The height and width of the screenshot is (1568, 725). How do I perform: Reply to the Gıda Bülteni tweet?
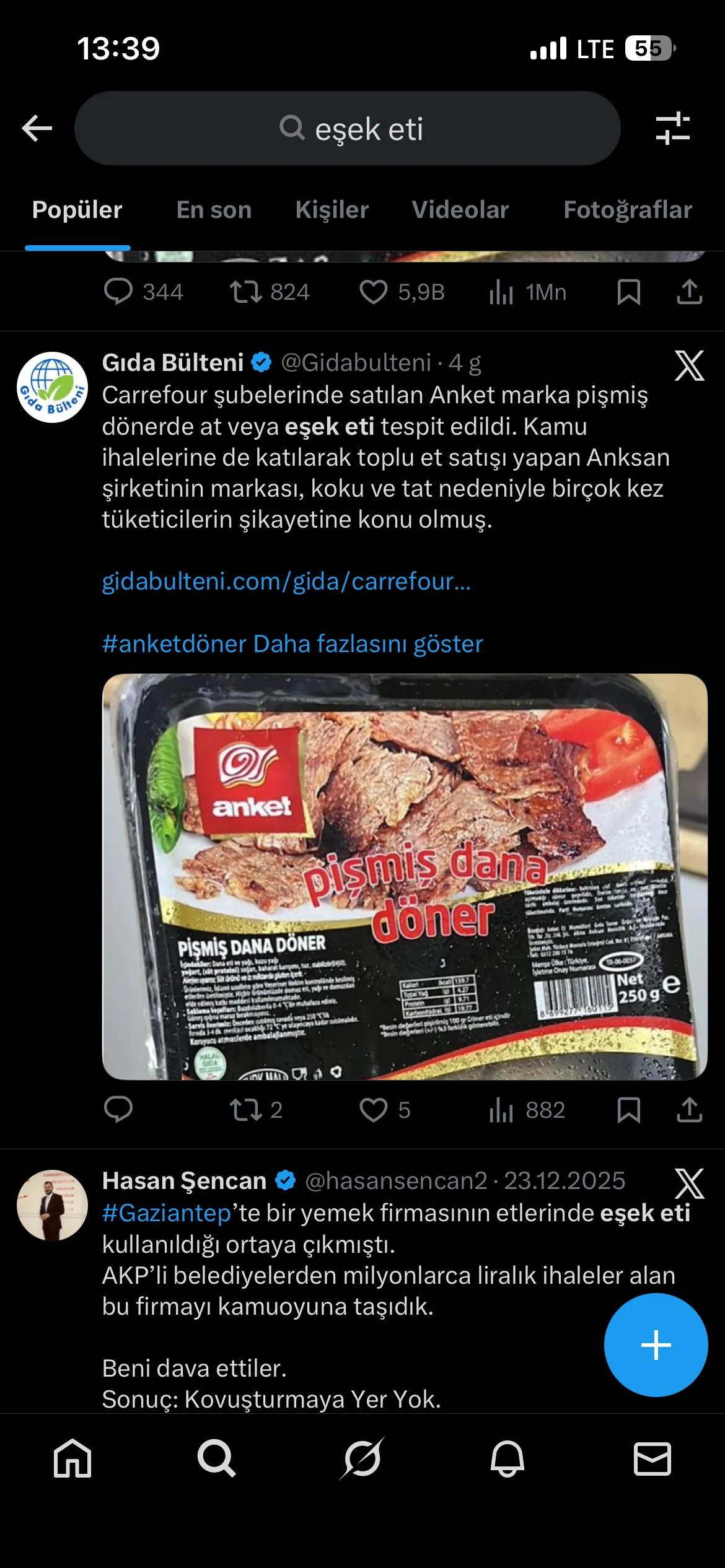[118, 1110]
